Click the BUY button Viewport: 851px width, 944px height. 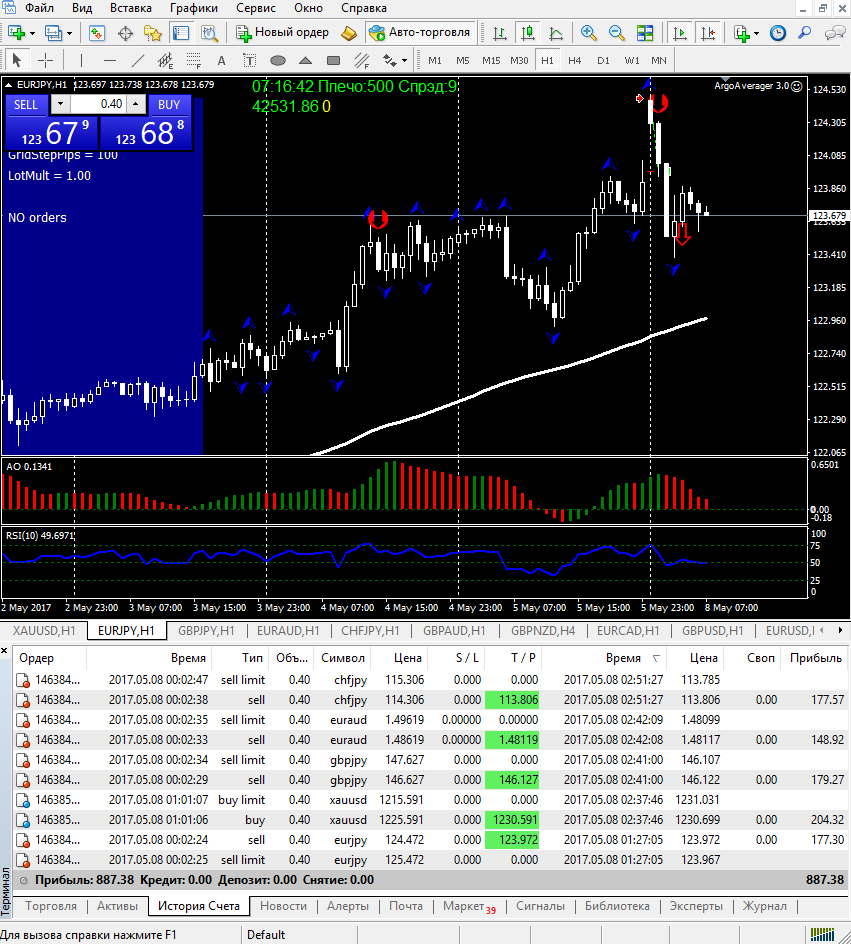(x=169, y=105)
